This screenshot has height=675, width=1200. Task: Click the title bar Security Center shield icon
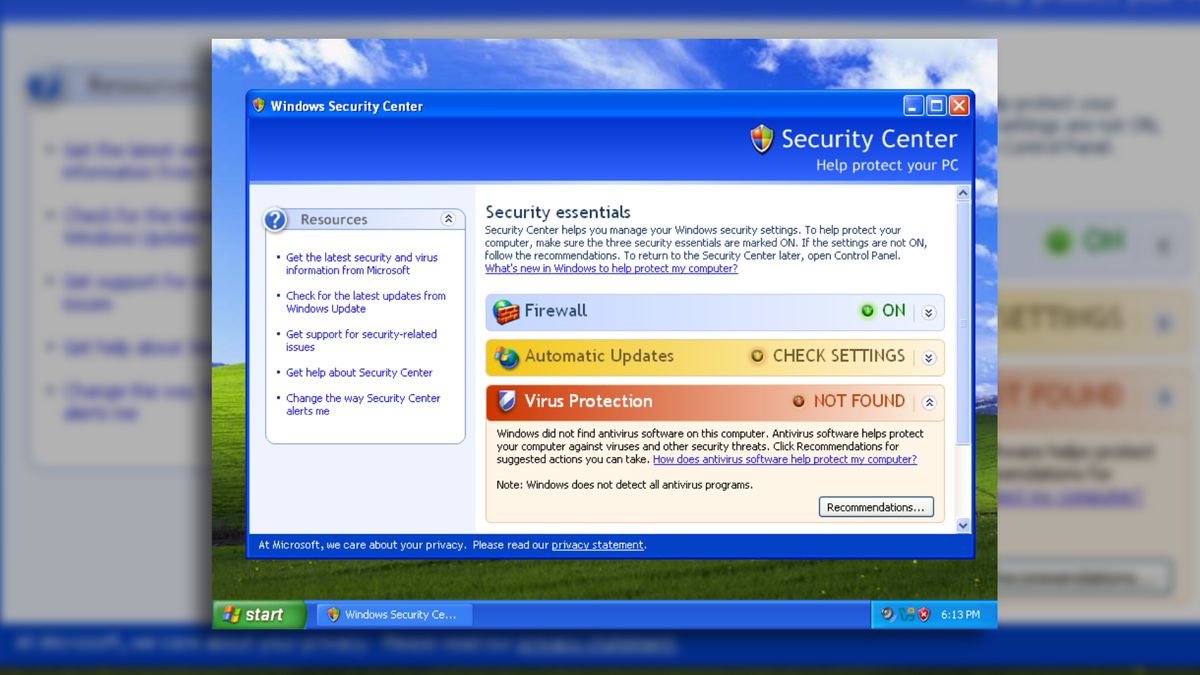(x=258, y=105)
